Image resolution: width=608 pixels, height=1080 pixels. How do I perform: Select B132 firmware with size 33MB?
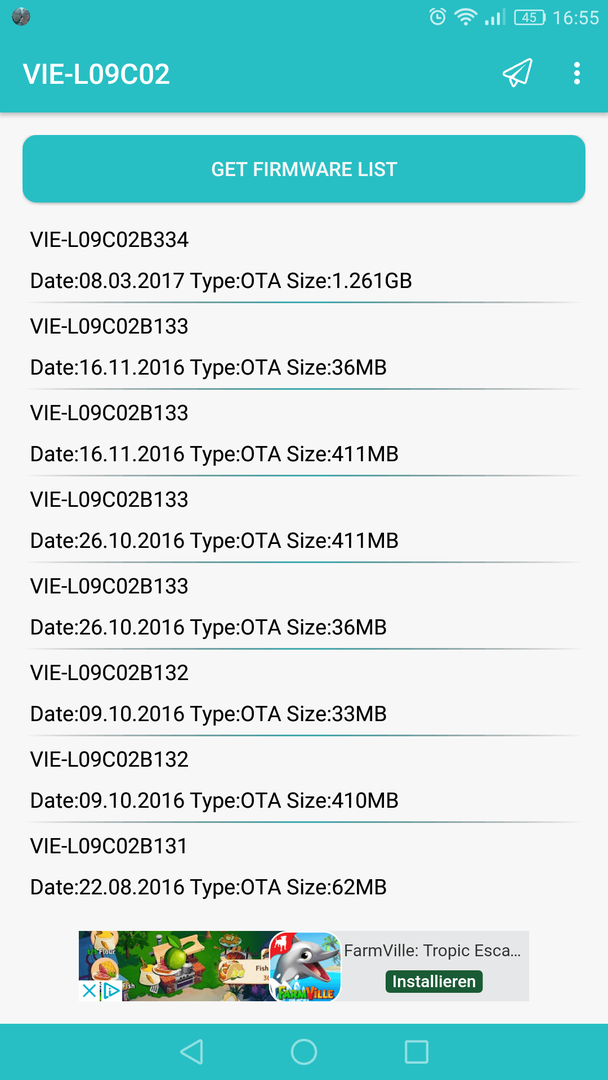(x=304, y=693)
